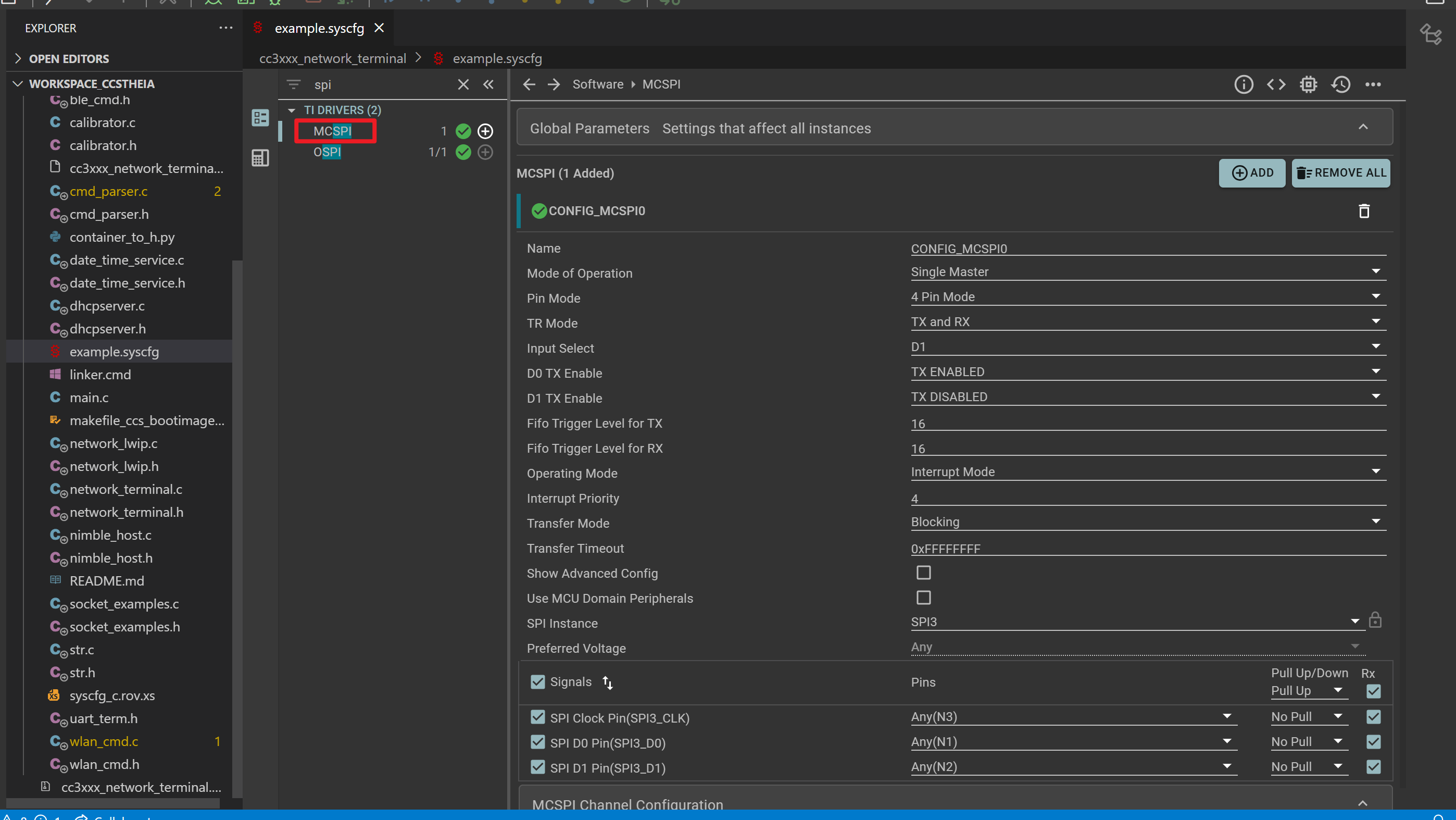1456x820 pixels.
Task: Open the D0 TX Enable dropdown
Action: coord(1148,372)
